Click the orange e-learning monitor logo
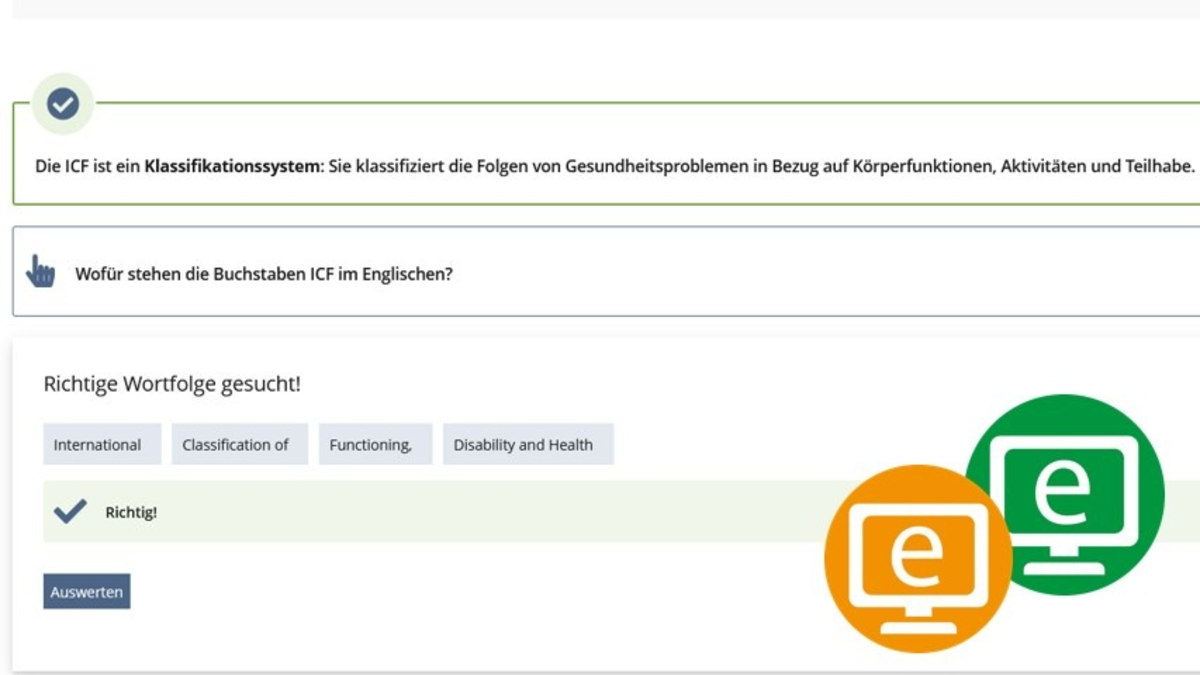The height and width of the screenshot is (675, 1200). 916,557
